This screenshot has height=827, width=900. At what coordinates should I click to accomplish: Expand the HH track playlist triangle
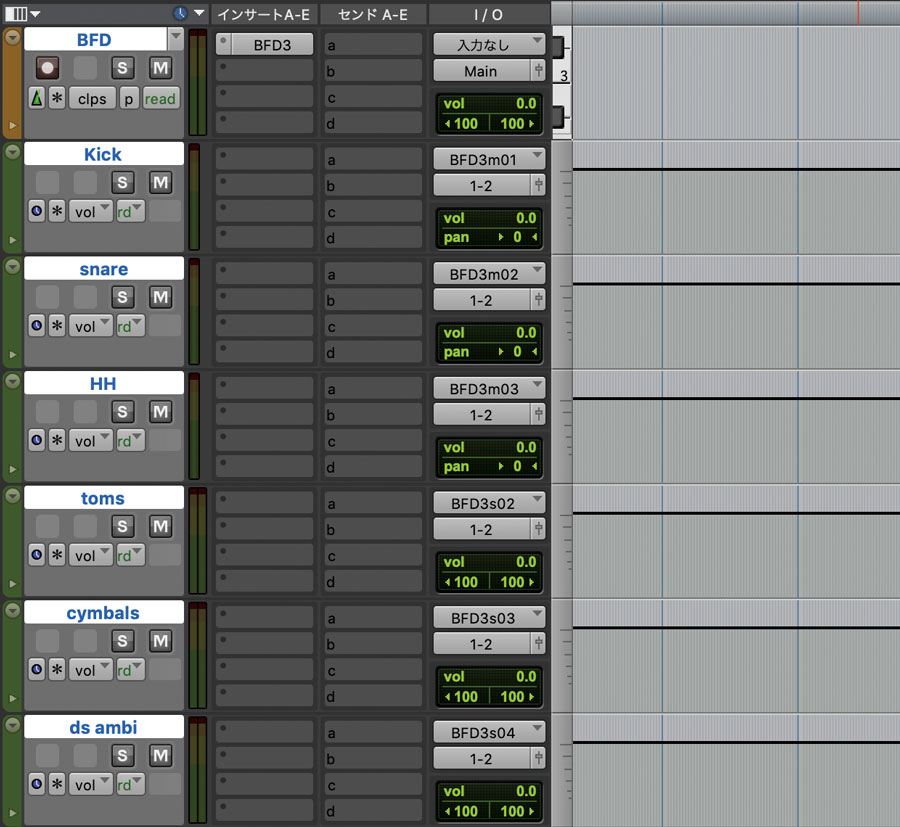[13, 469]
